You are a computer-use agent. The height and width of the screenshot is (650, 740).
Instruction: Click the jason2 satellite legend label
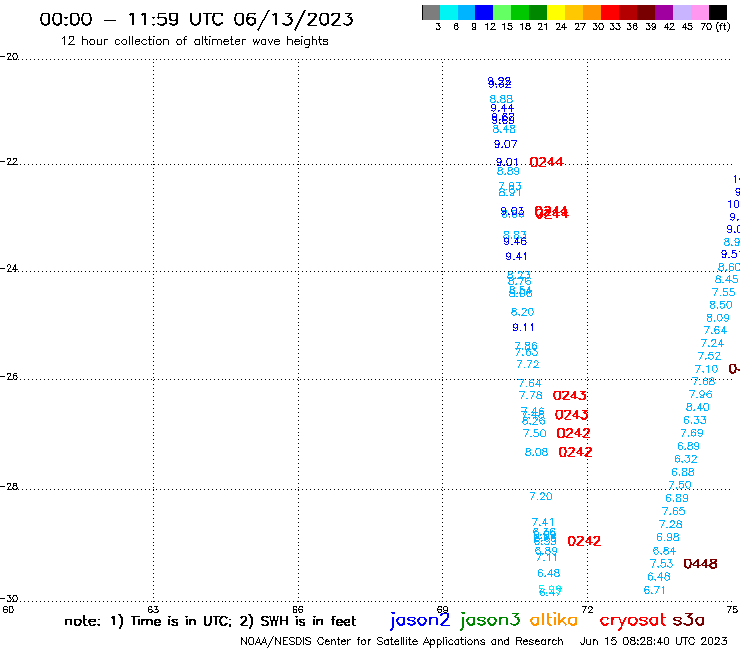tap(420, 620)
